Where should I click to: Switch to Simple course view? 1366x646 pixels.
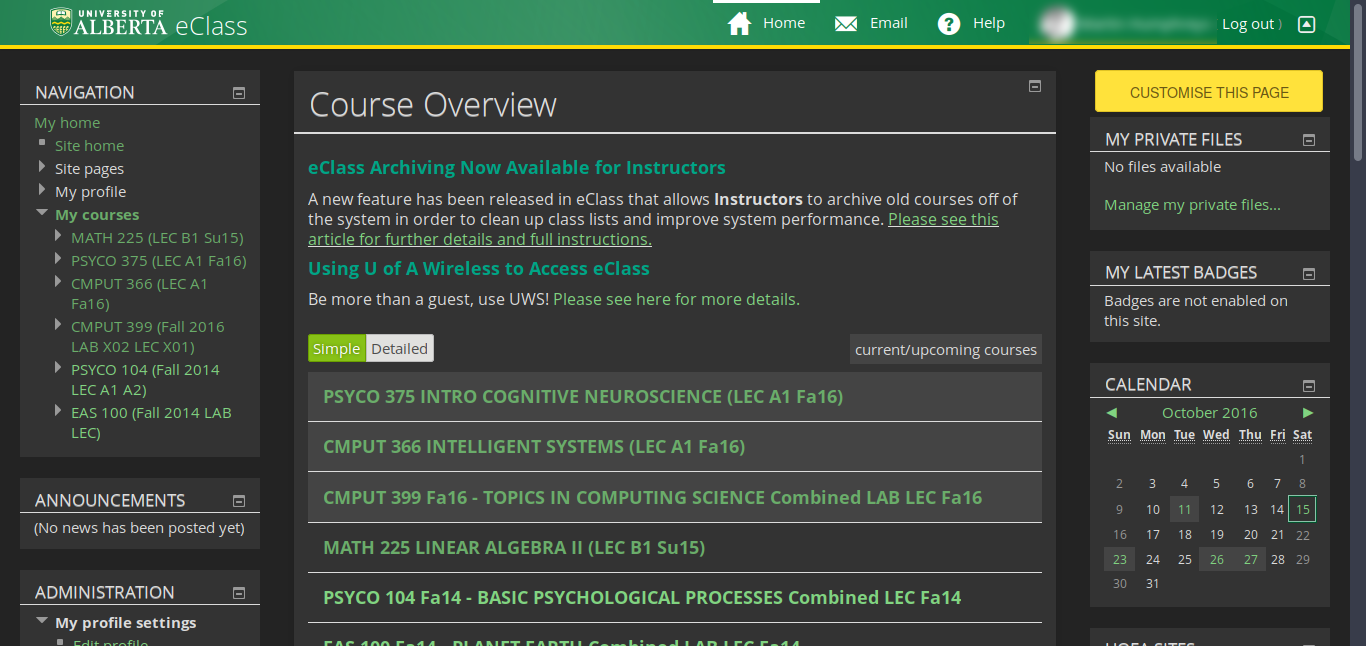(x=337, y=349)
